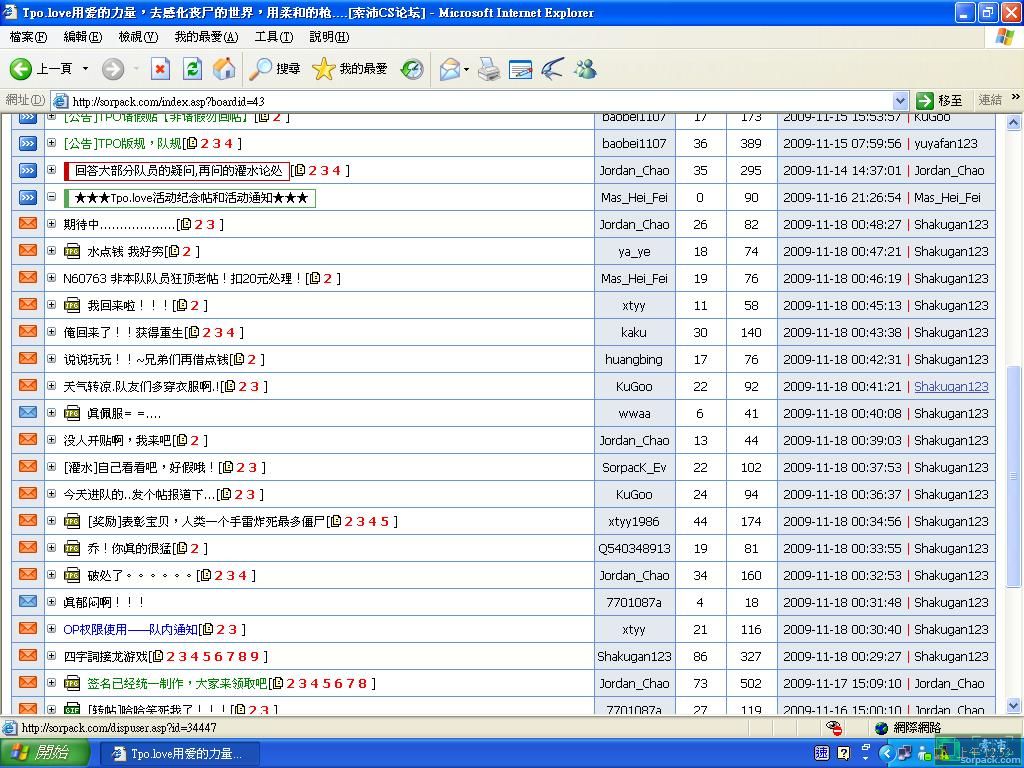This screenshot has width=1024, height=768.
Task: Open the 工具(T) menu
Action: pyautogui.click(x=273, y=37)
